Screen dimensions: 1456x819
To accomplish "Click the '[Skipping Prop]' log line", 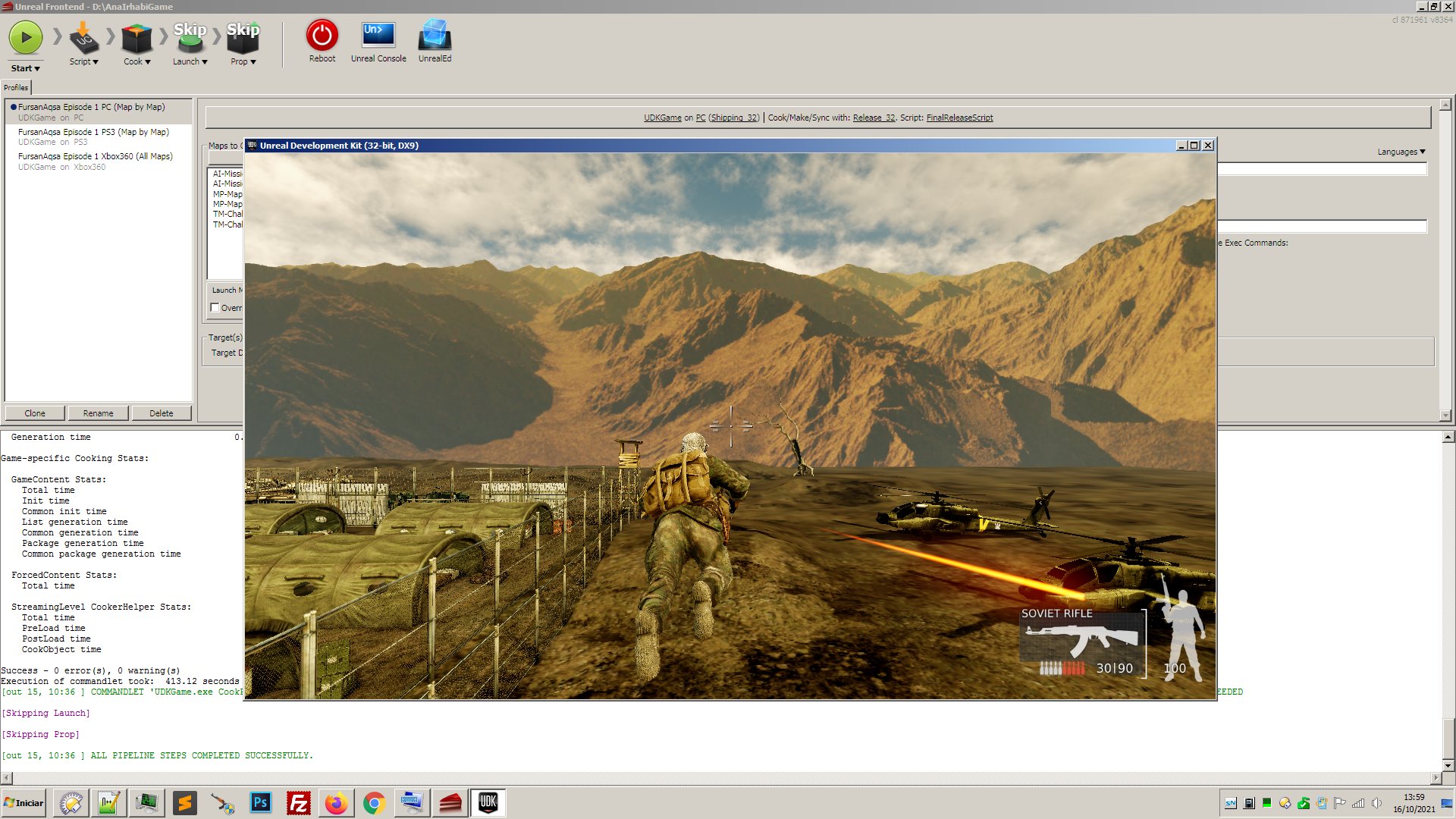I will tap(40, 735).
